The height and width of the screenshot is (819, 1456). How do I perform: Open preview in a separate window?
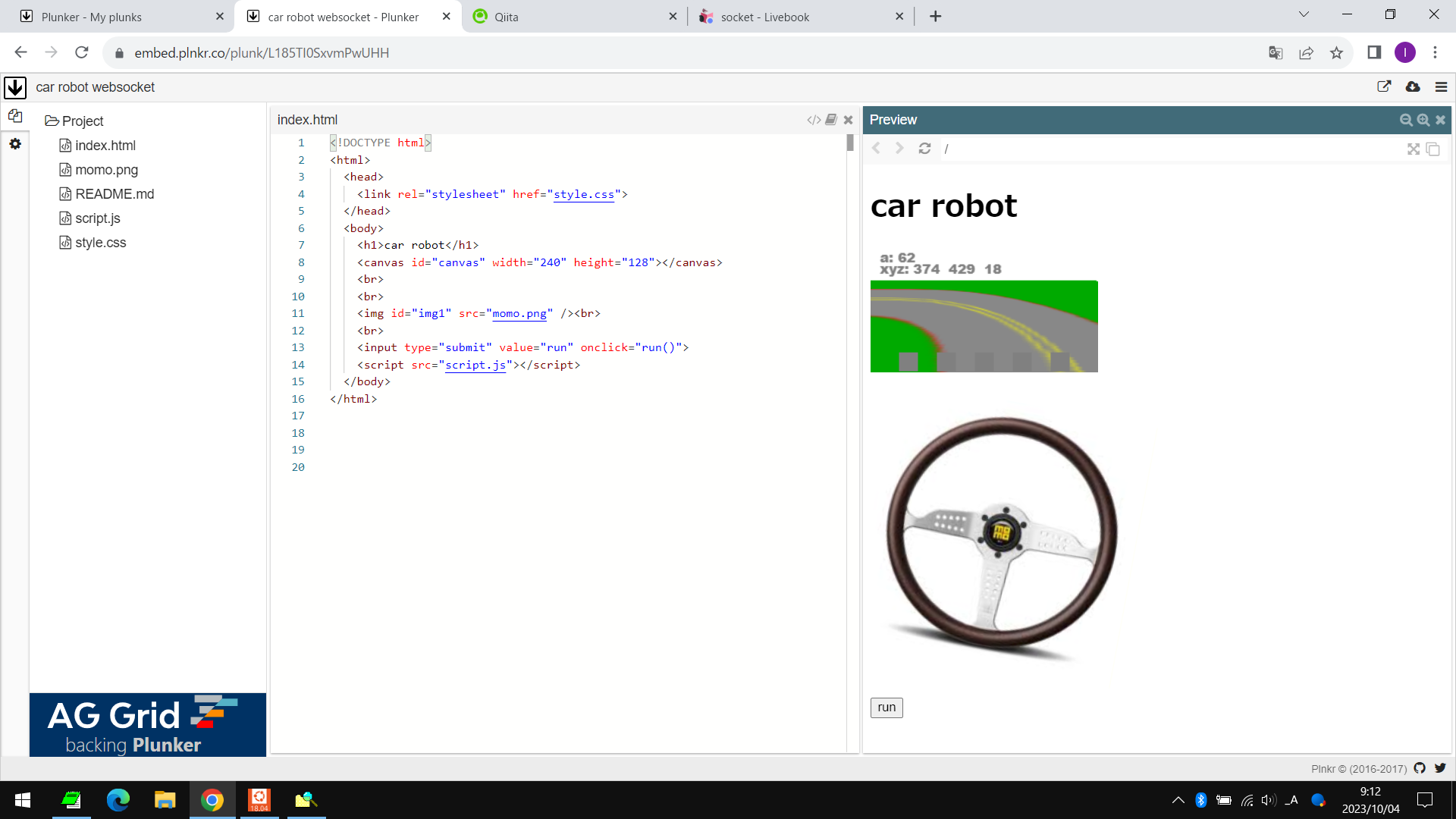(1433, 149)
